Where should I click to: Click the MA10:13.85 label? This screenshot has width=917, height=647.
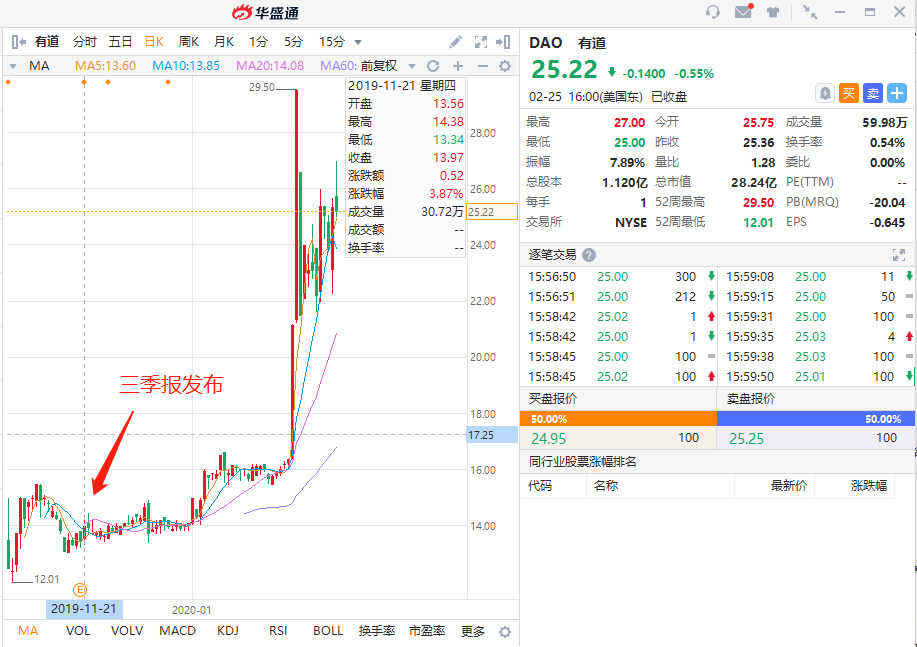point(186,66)
